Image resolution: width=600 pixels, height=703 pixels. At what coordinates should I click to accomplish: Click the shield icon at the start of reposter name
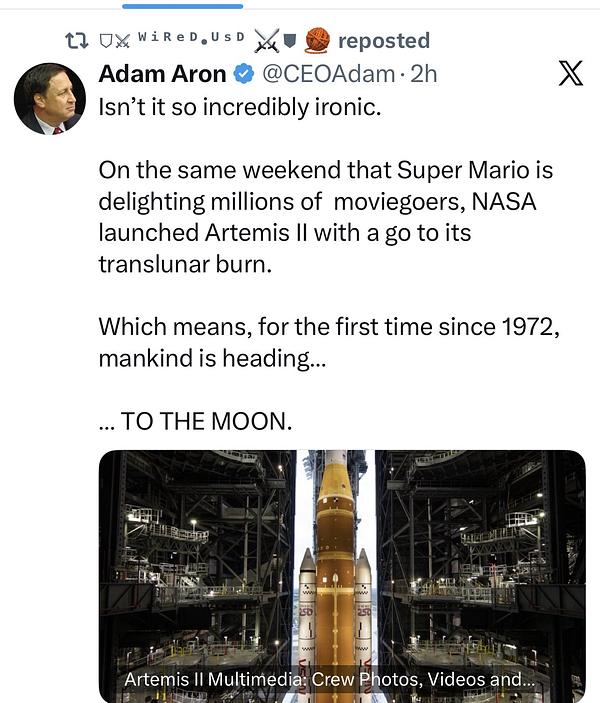pos(105,41)
